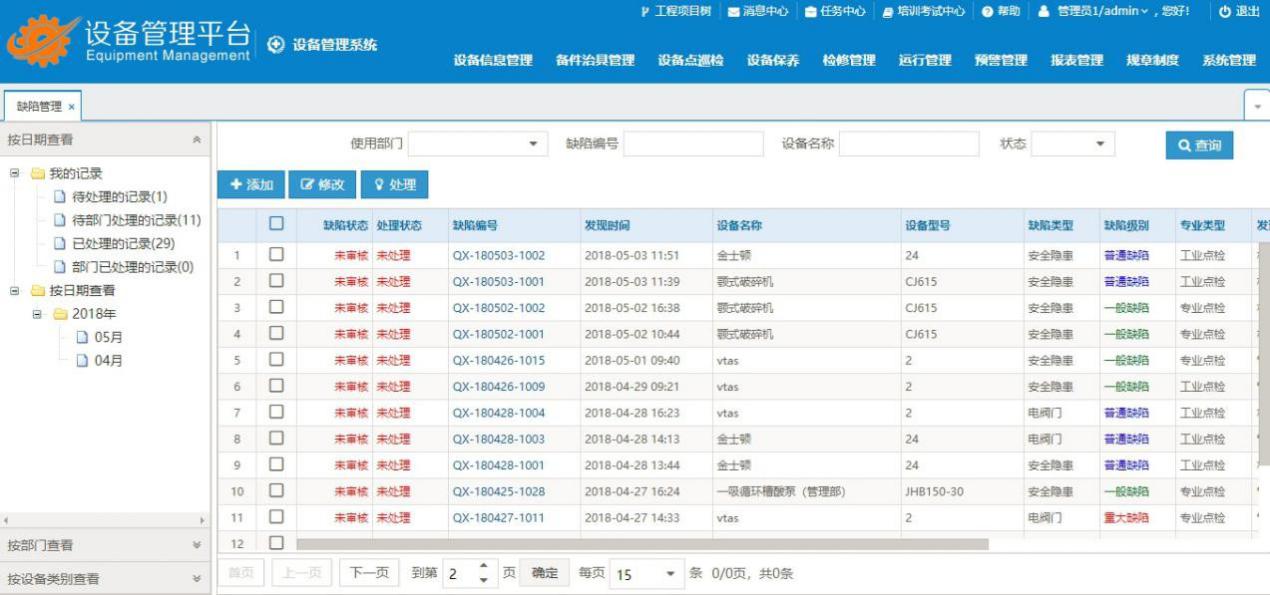Viewport: 1270px width, 595px height.
Task: Open the 报表管理 menu
Action: coord(1076,60)
